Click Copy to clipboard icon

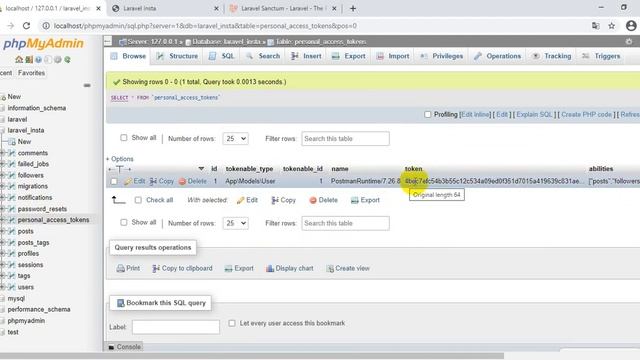point(156,269)
